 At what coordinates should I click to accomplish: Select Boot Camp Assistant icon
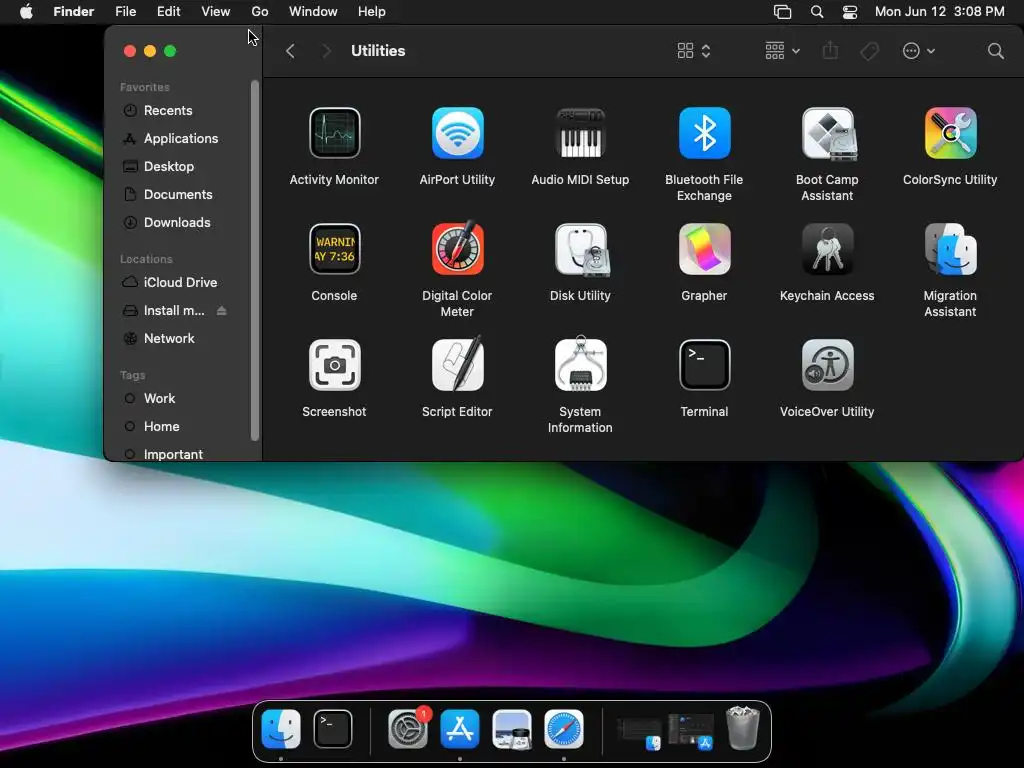[827, 133]
